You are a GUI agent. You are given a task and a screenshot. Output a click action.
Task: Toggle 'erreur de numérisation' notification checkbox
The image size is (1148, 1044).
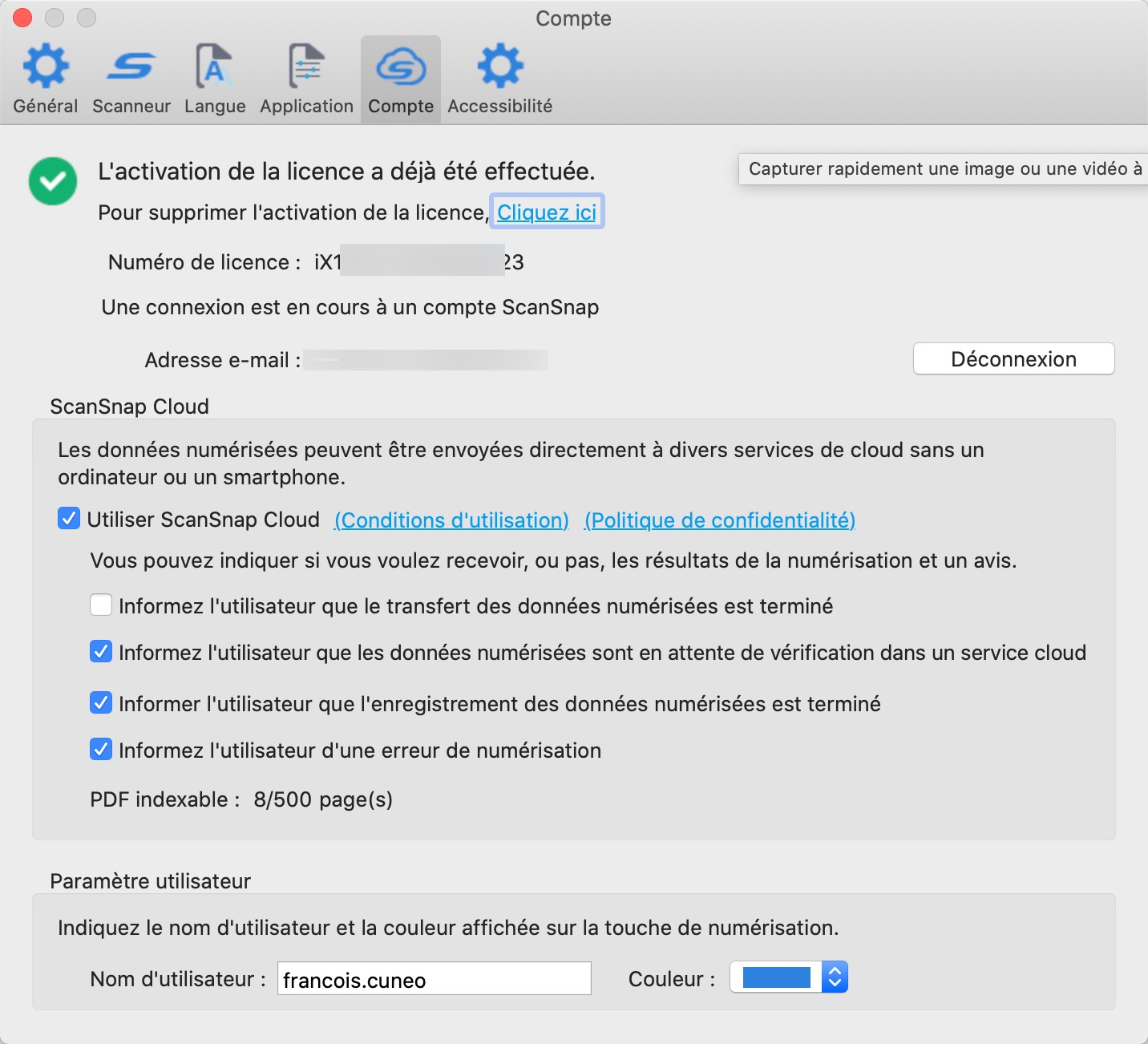click(101, 749)
